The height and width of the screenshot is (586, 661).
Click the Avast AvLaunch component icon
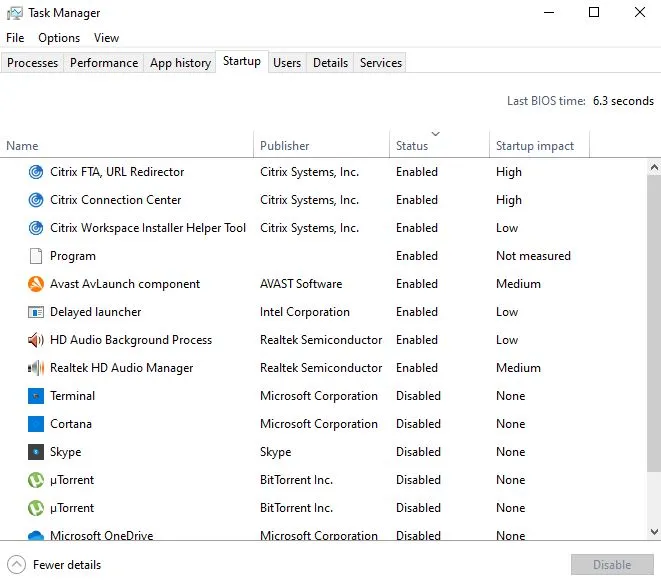[x=36, y=284]
